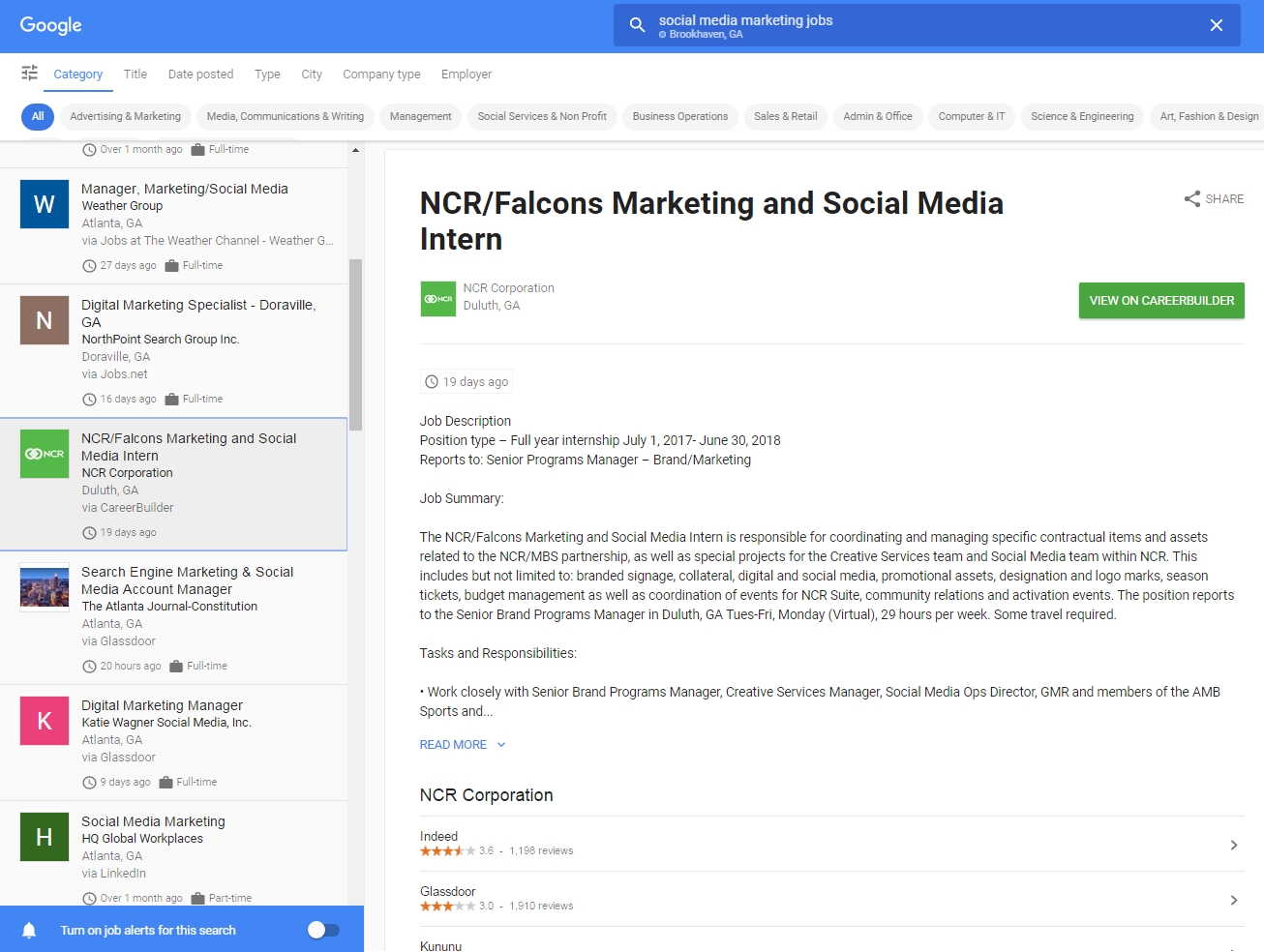Open Digital Marketing Manager job listing
Viewport: 1264px width, 952px height.
(173, 743)
